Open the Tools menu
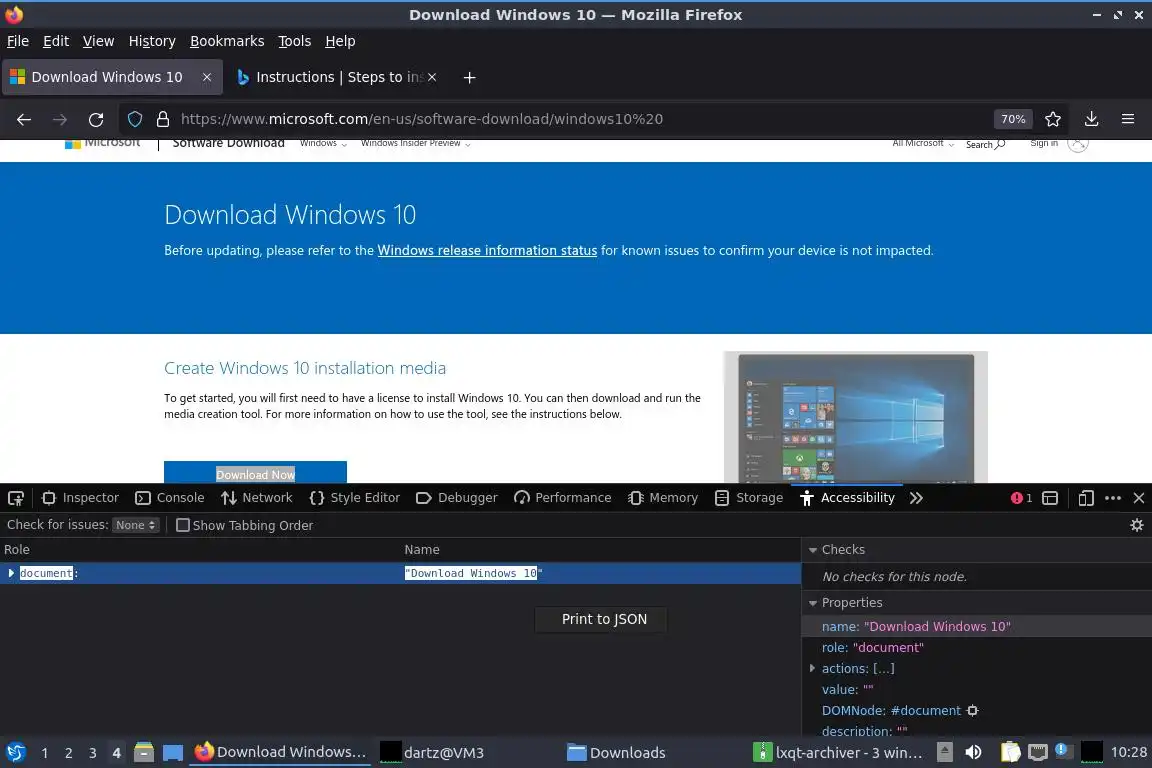The width and height of the screenshot is (1152, 768). [x=295, y=41]
